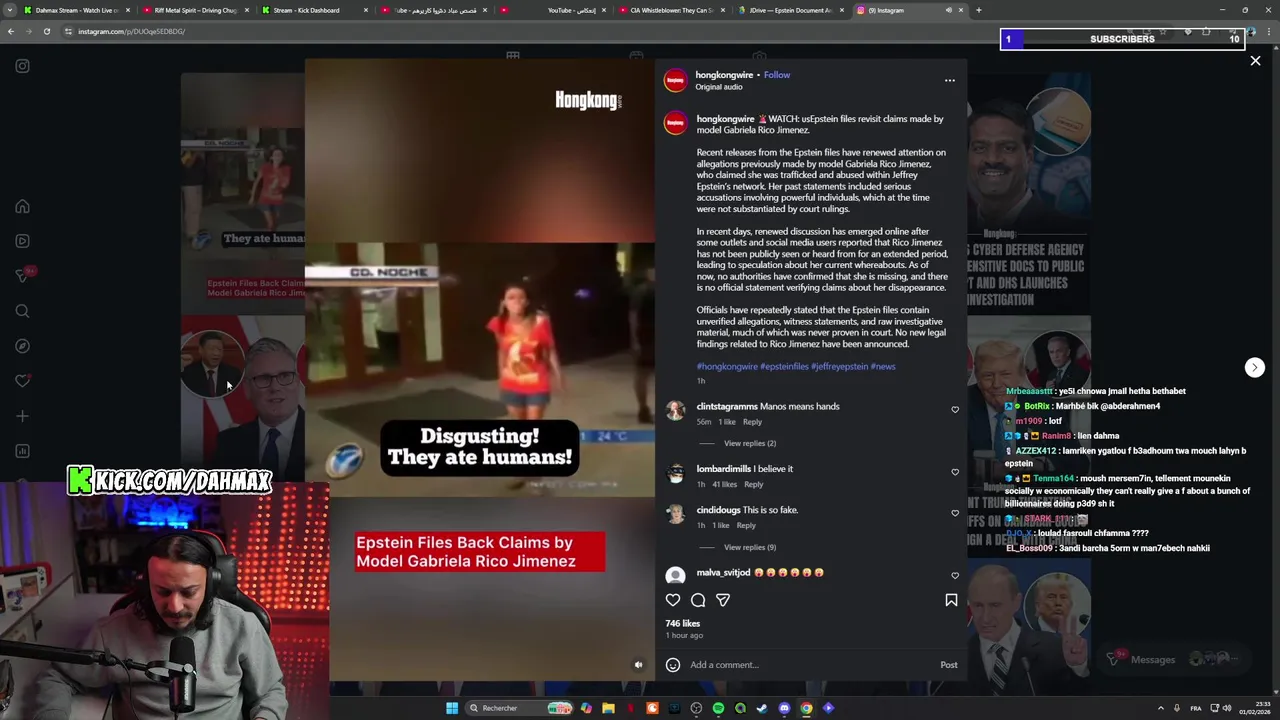Viewport: 1280px width, 720px height.
Task: Switch to CIA Whistleblower tab
Action: 672,10
